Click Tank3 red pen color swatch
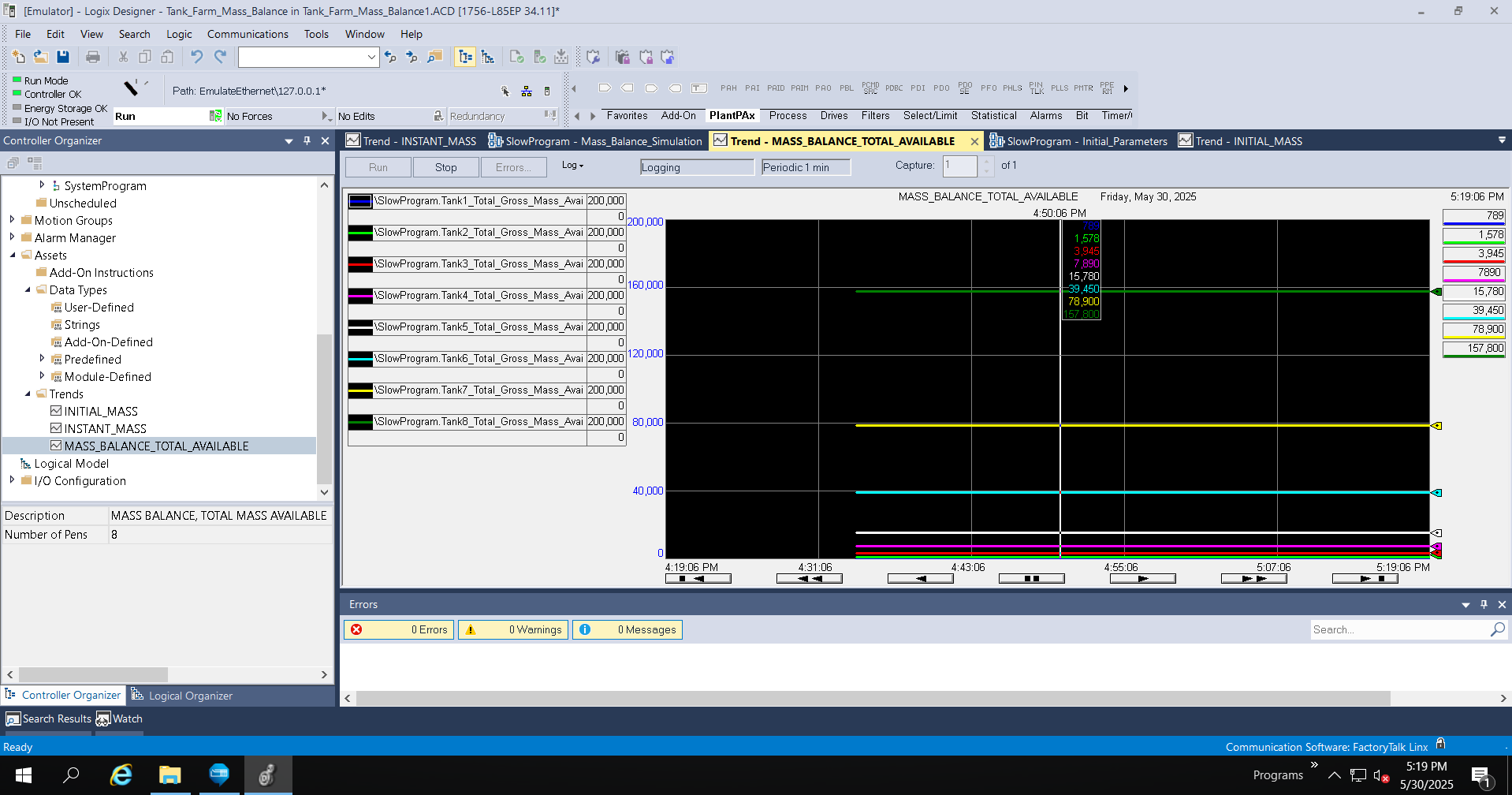Viewport: 1512px width, 795px height. (x=360, y=264)
